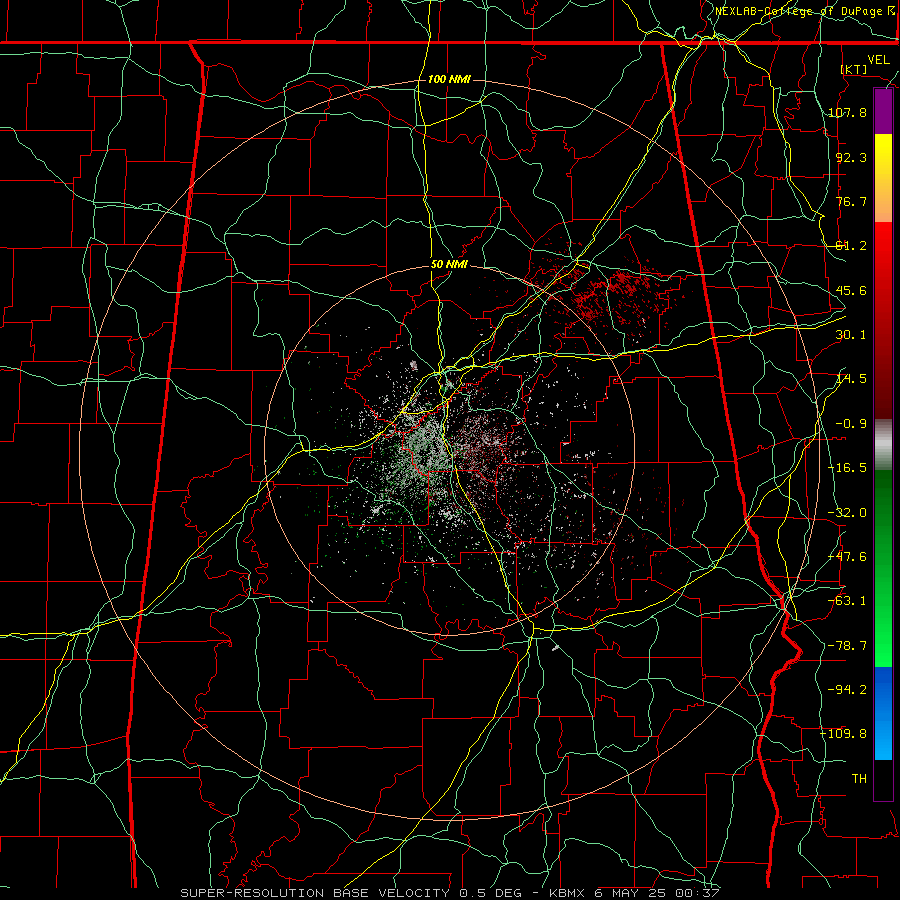
Task: Click the 14.5 velocity scale value
Action: coord(851,379)
